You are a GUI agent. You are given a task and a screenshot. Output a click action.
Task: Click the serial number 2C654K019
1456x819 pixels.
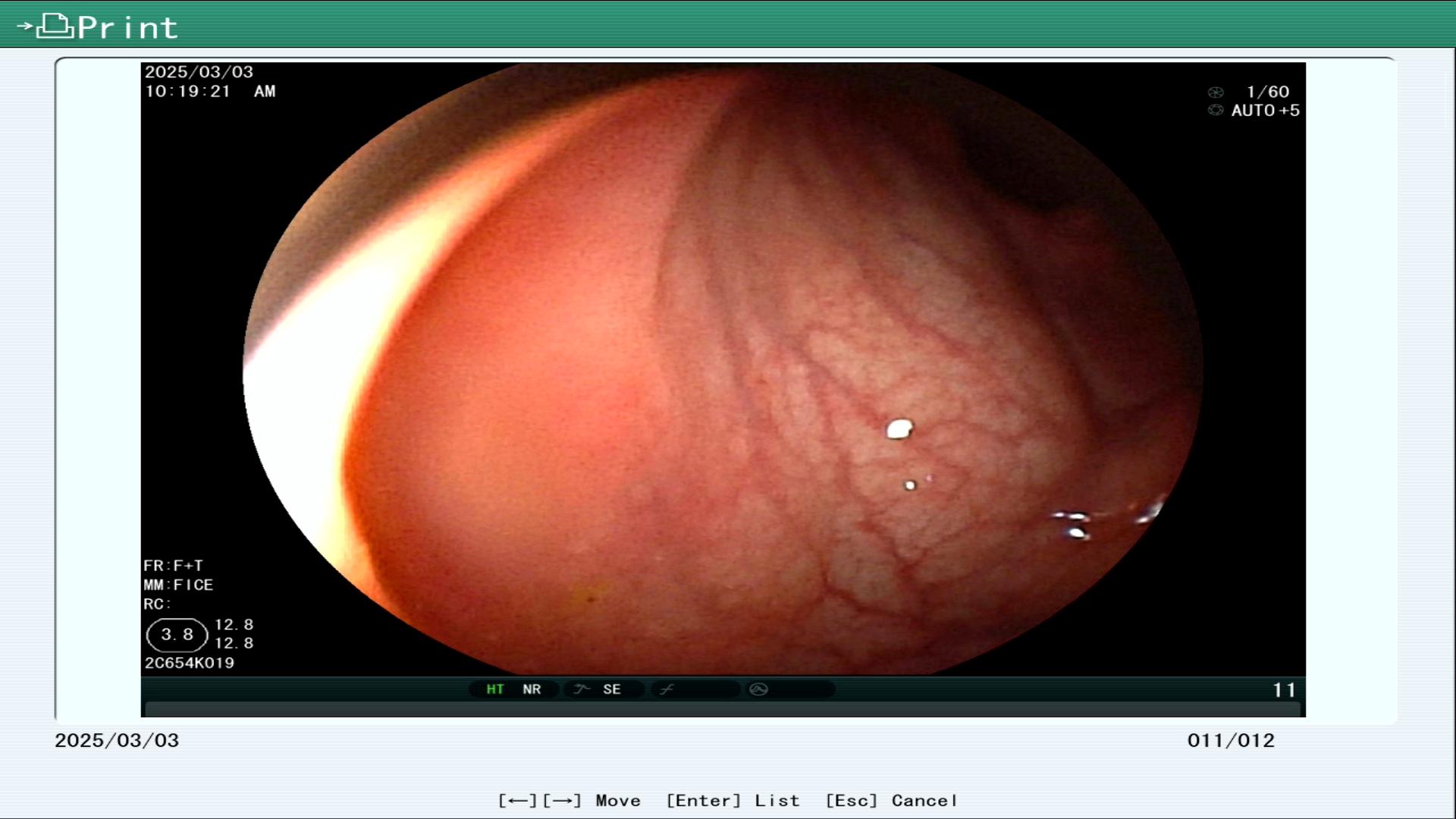click(x=190, y=663)
